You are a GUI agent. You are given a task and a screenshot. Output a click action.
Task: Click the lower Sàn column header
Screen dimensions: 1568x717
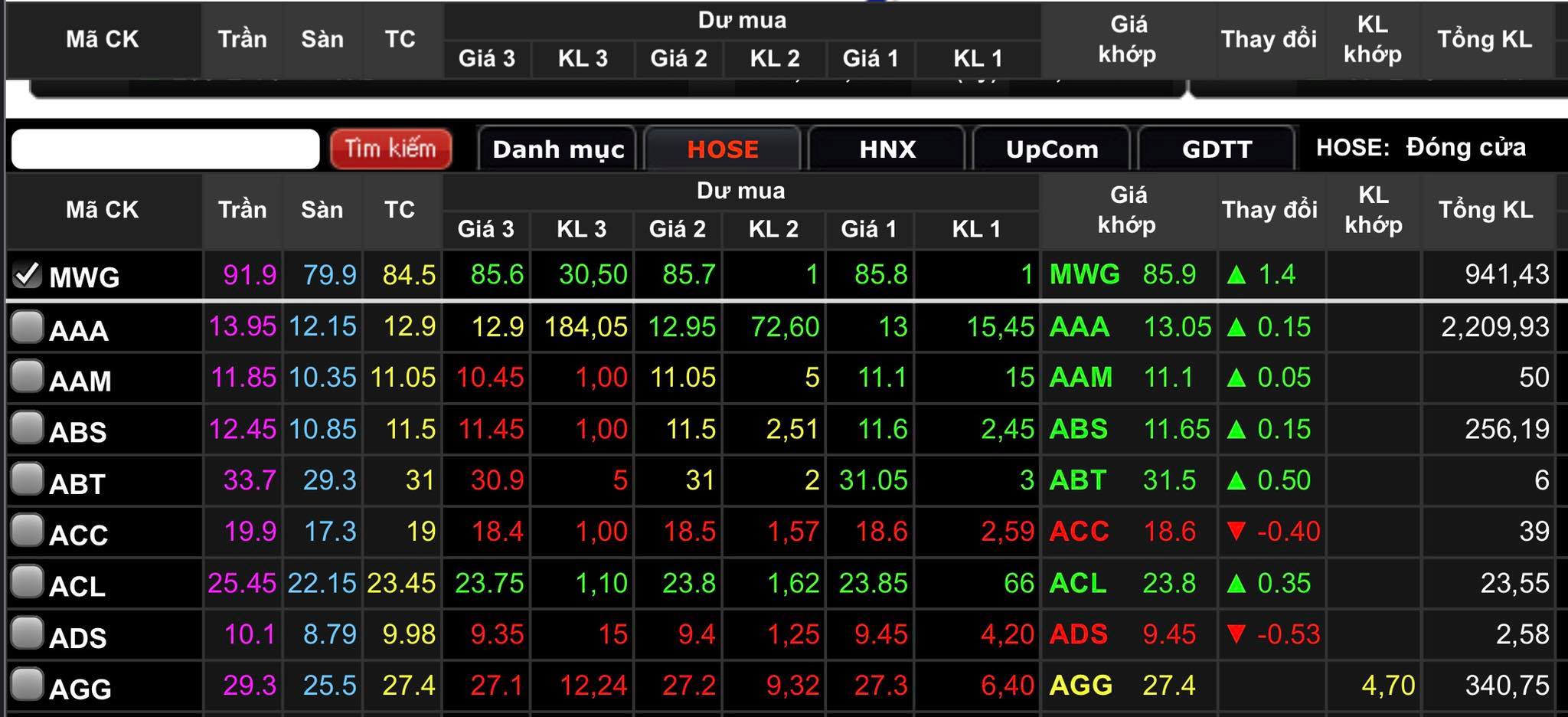point(322,210)
